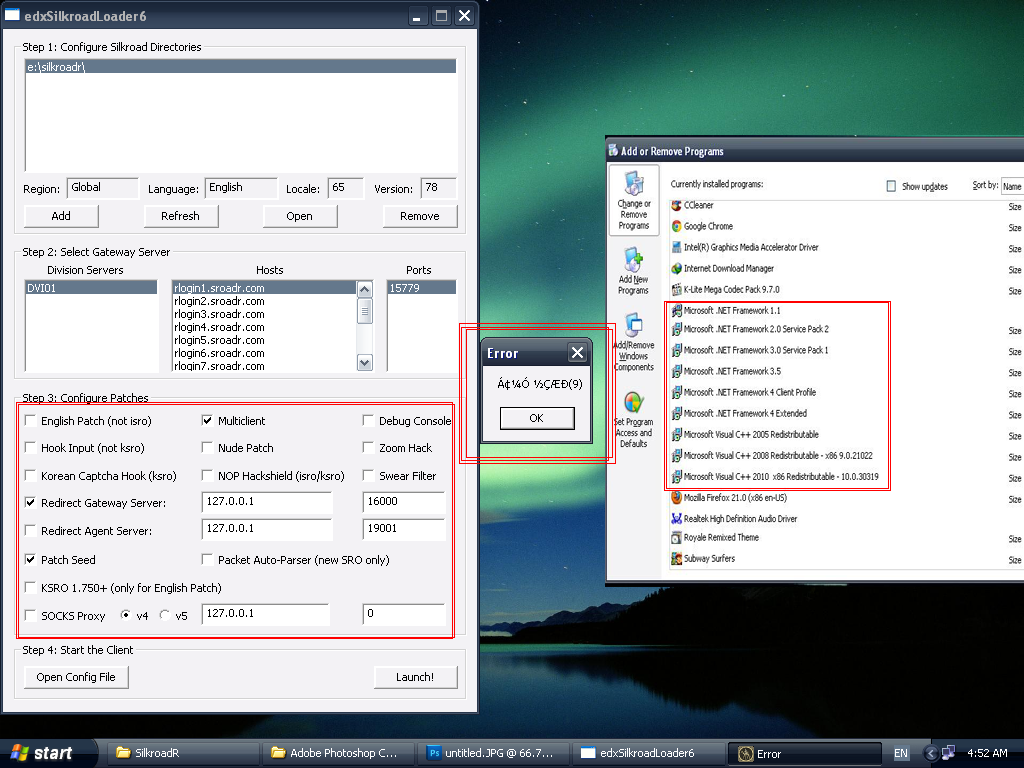Switch to edxSilkroadLoader6 taskbar item
This screenshot has height=768, width=1024.
click(x=649, y=753)
